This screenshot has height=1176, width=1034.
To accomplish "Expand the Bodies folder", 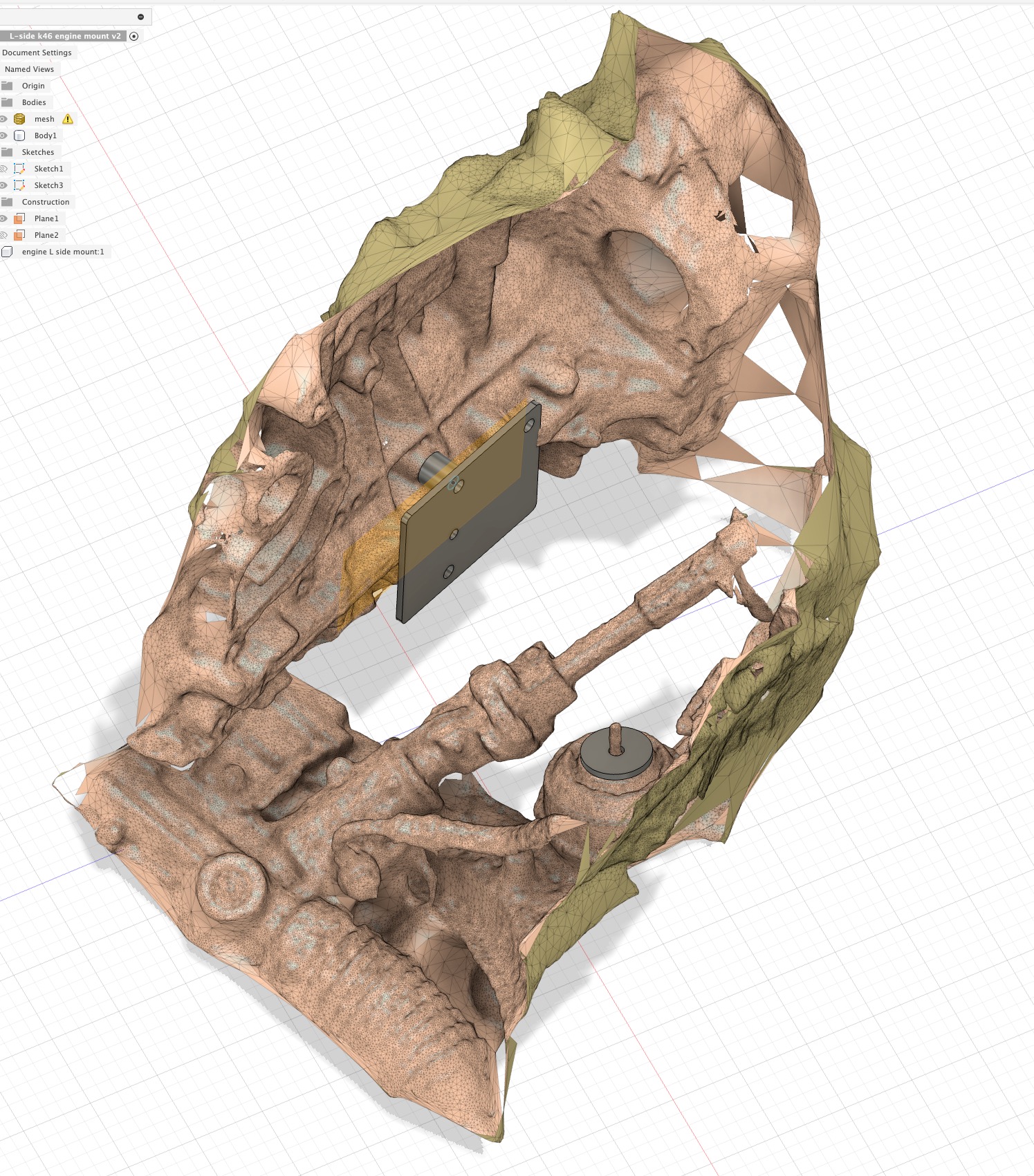I will pyautogui.click(x=7, y=102).
